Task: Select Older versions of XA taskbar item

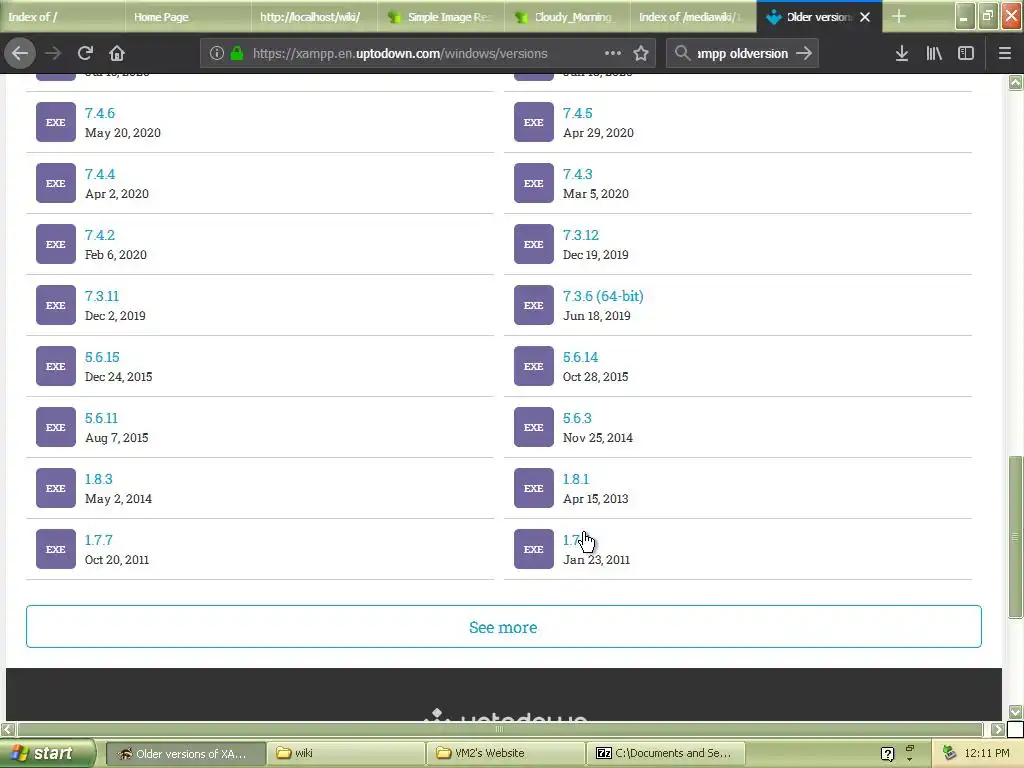Action: [186, 754]
